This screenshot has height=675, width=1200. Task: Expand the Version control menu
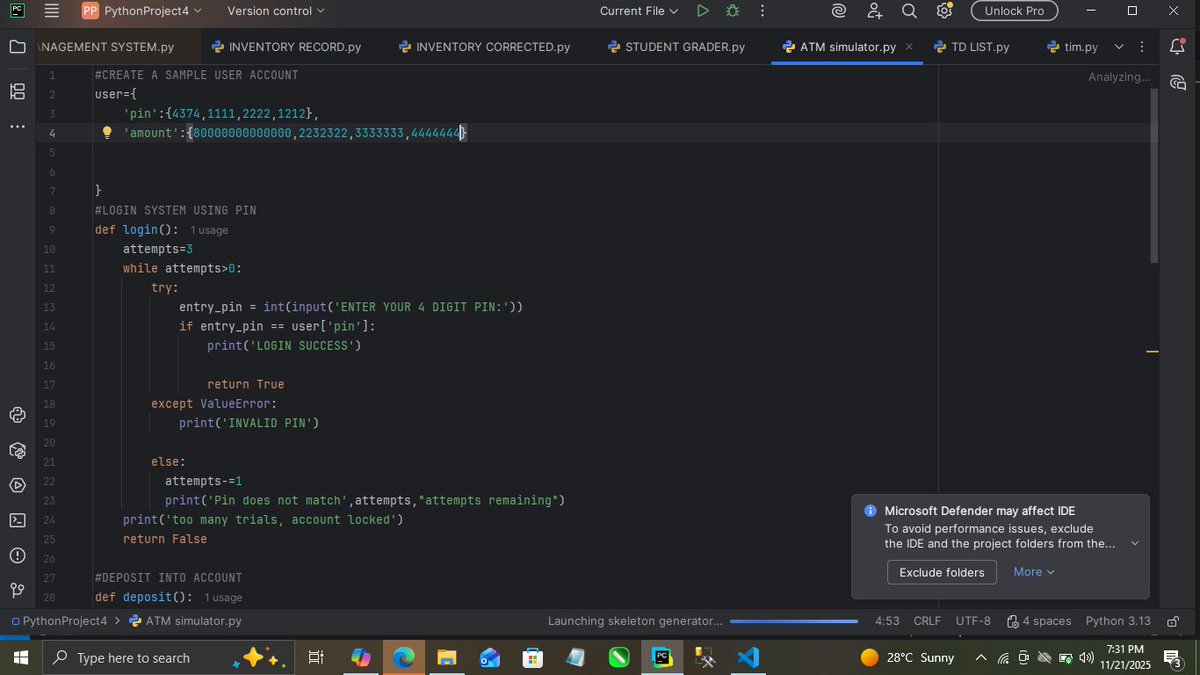(x=274, y=11)
